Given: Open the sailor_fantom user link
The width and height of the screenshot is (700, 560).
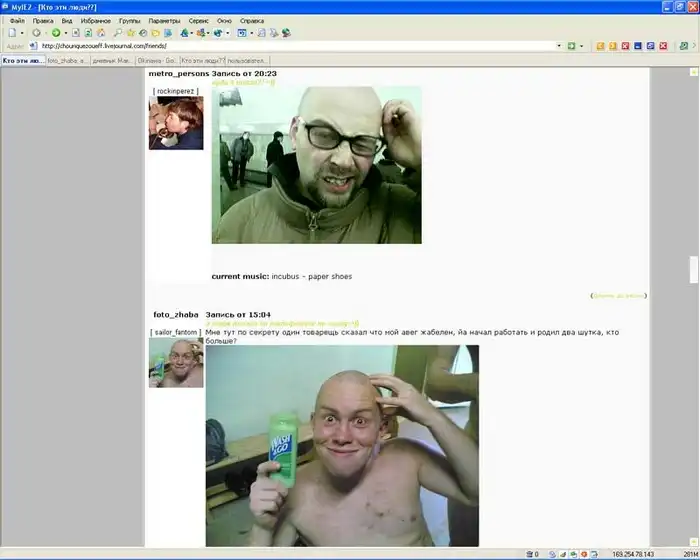Looking at the screenshot, I should coord(176,331).
